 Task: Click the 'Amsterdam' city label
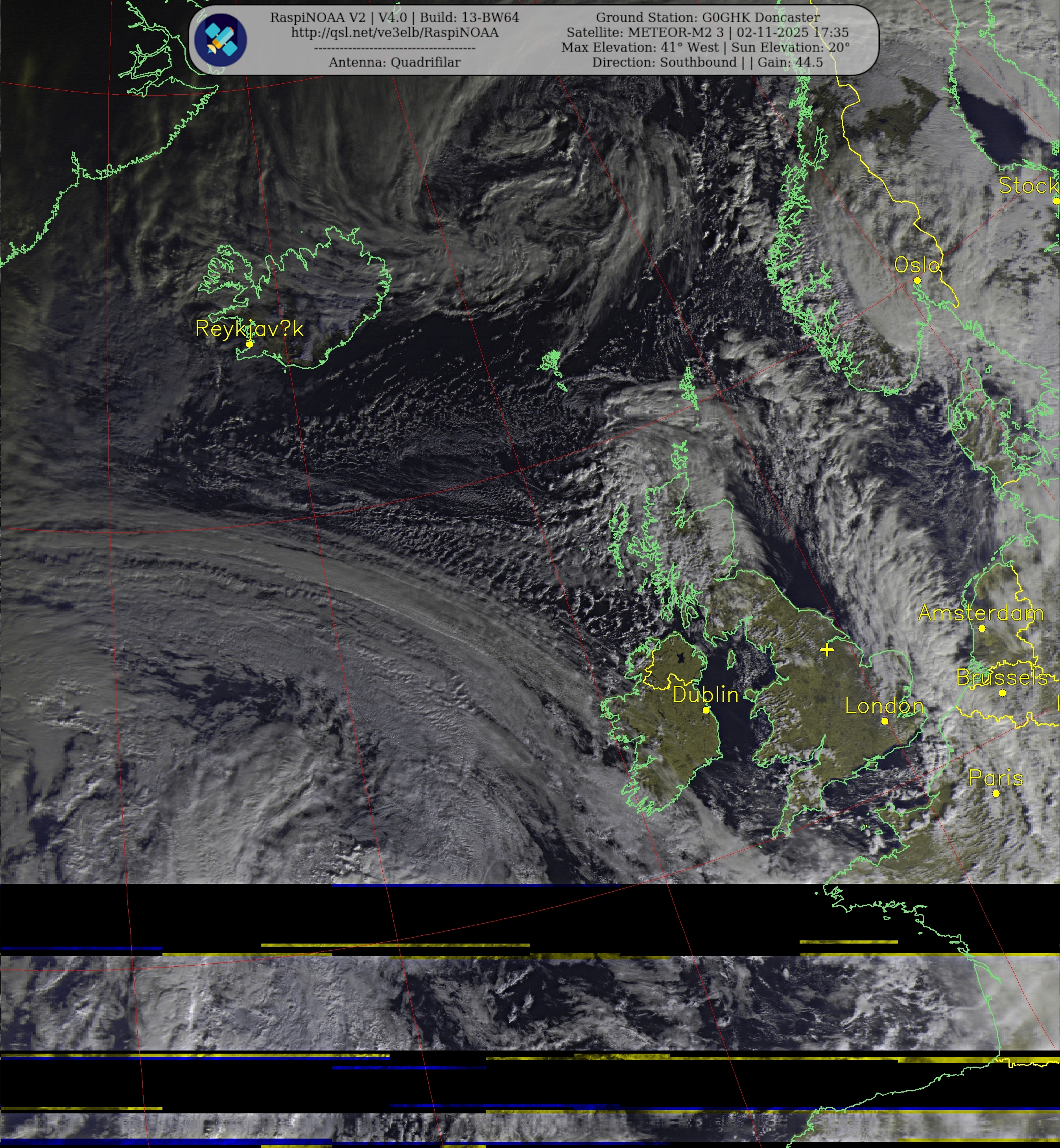tap(981, 613)
